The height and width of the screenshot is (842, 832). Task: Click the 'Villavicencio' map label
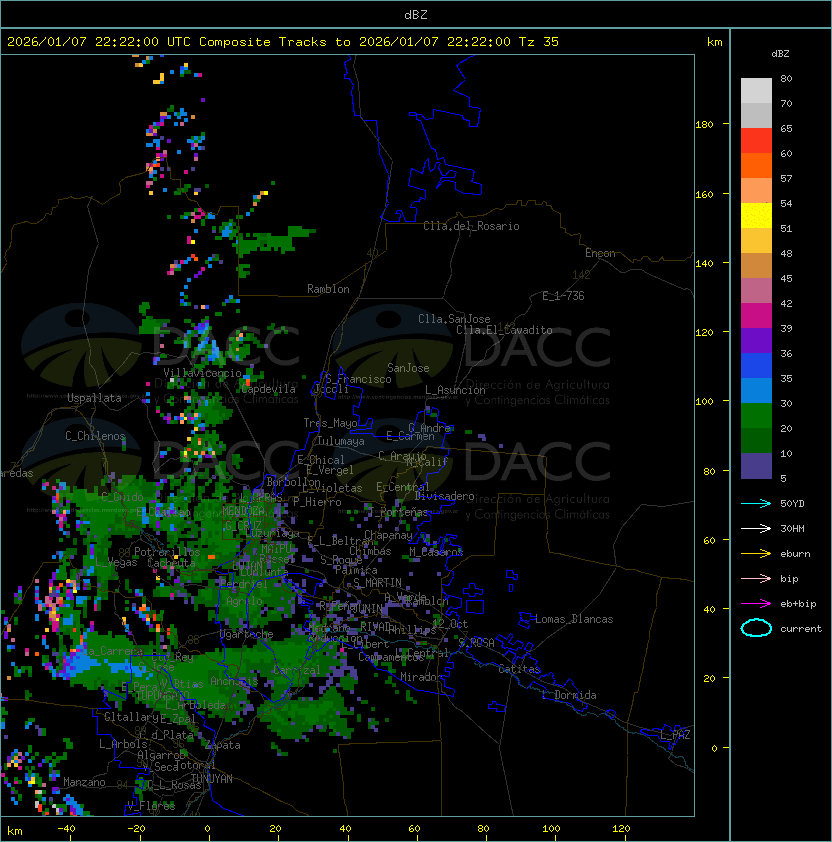pos(202,373)
